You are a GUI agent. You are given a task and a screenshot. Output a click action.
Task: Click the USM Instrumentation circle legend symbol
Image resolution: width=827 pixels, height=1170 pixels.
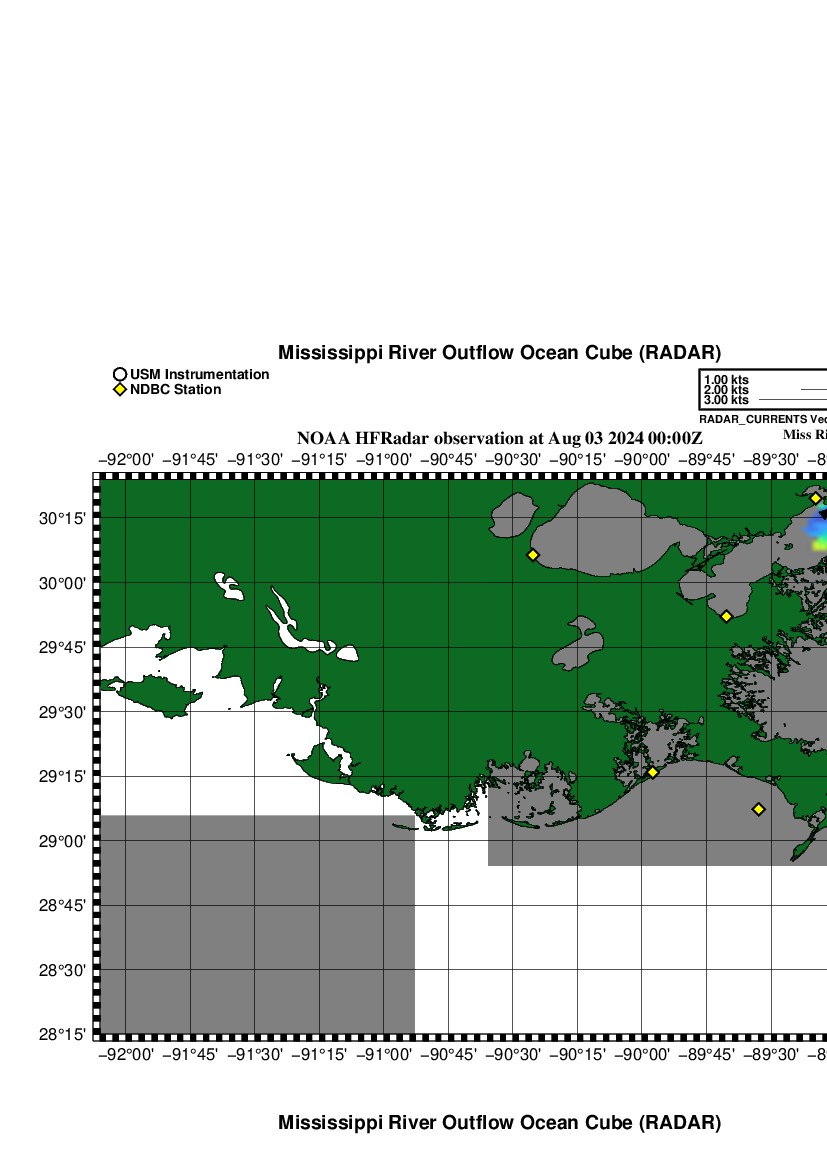[120, 375]
